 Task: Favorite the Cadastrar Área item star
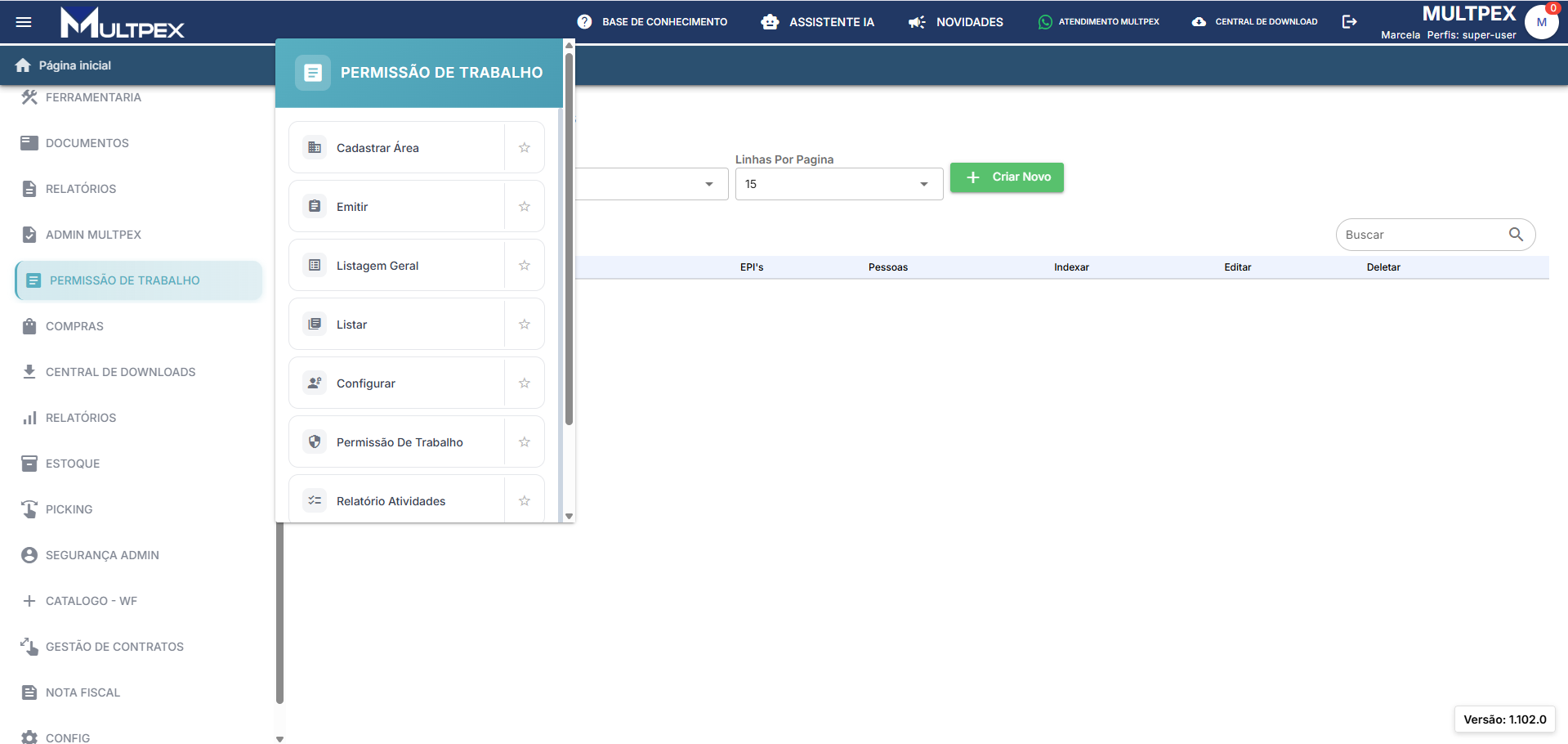[525, 148]
